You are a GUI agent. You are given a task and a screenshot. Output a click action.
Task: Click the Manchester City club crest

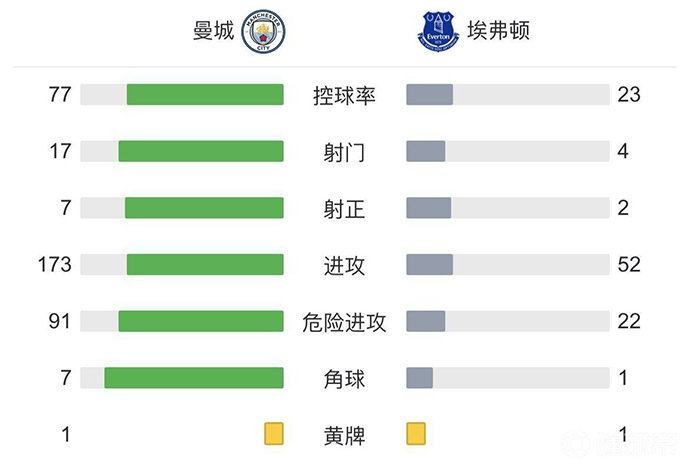coord(264,31)
